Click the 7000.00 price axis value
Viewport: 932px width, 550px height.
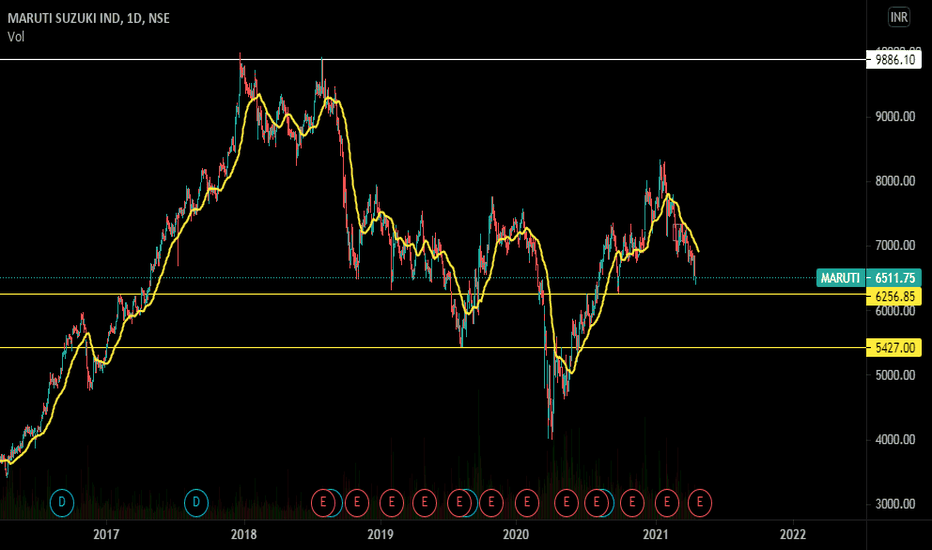[x=895, y=245]
